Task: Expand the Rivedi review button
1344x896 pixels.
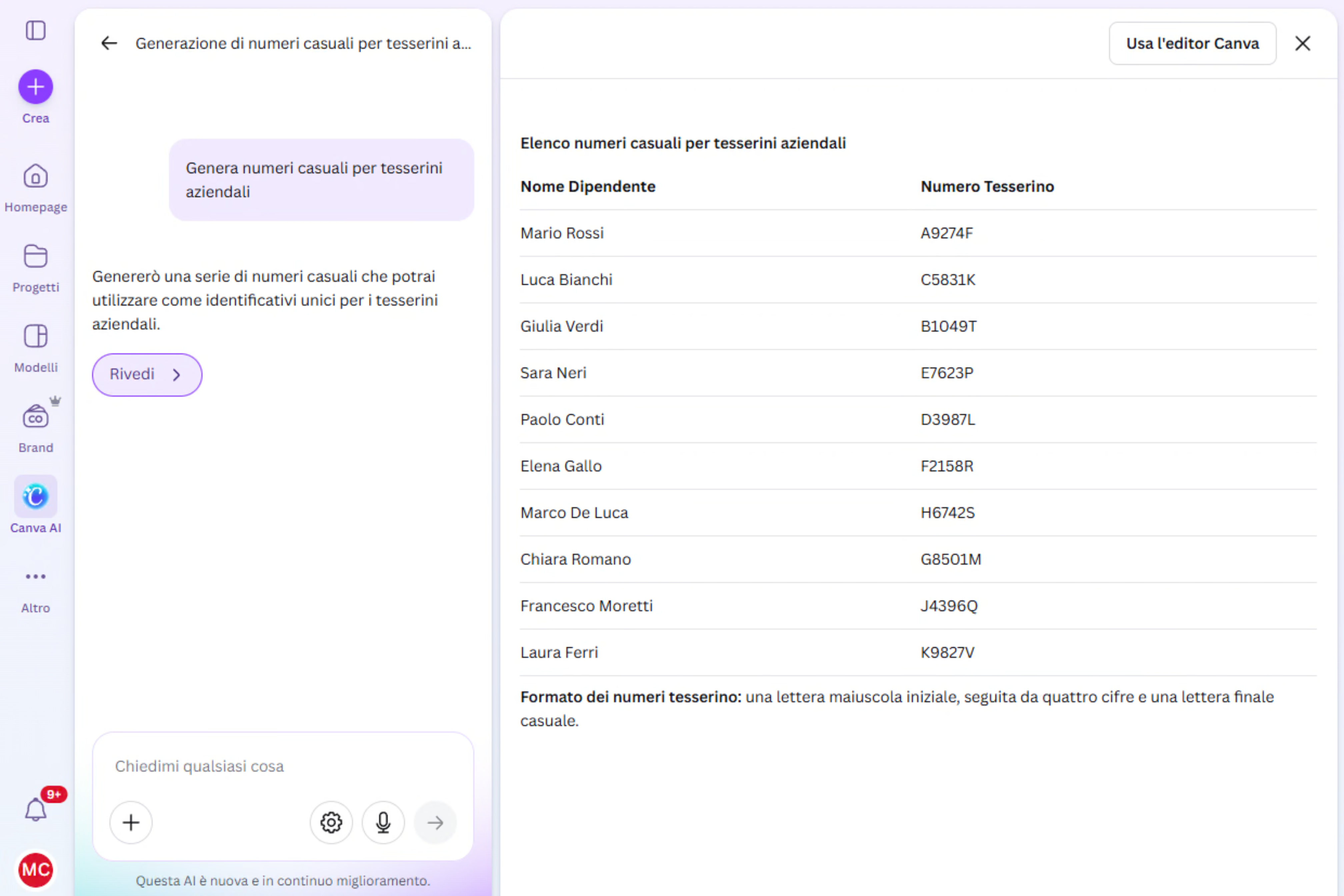Action: click(147, 375)
